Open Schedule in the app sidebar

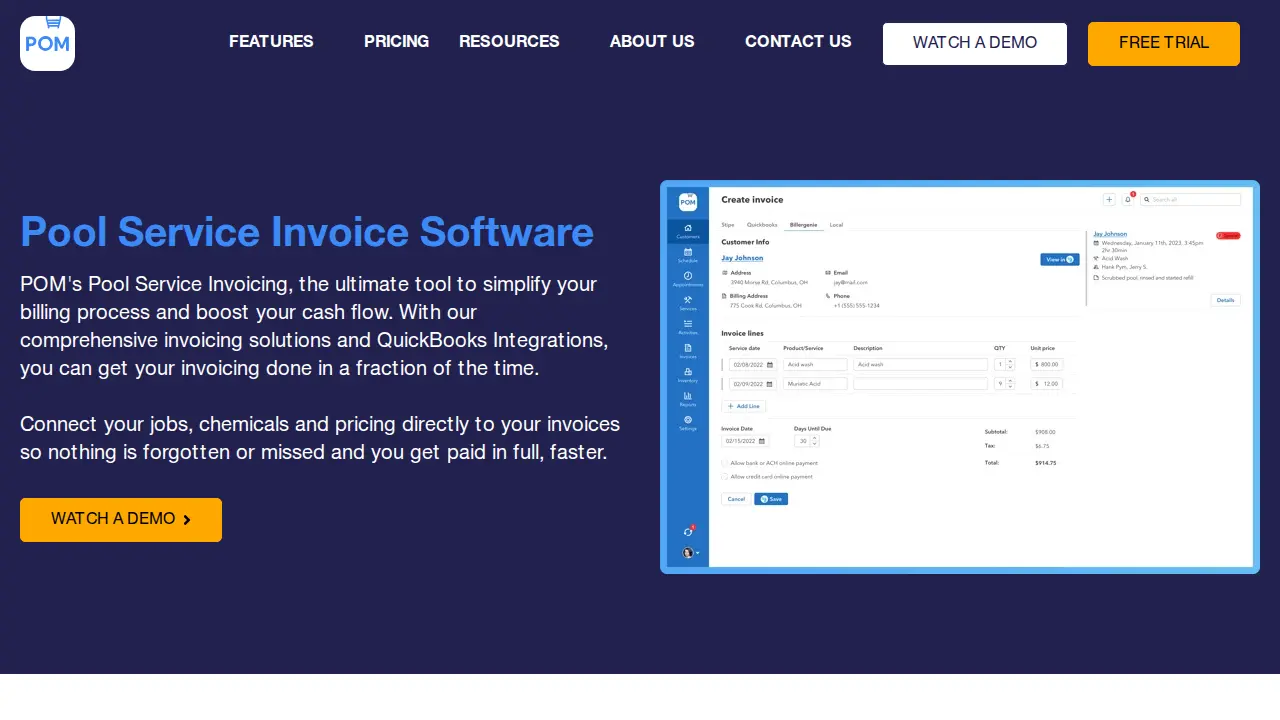(x=688, y=255)
